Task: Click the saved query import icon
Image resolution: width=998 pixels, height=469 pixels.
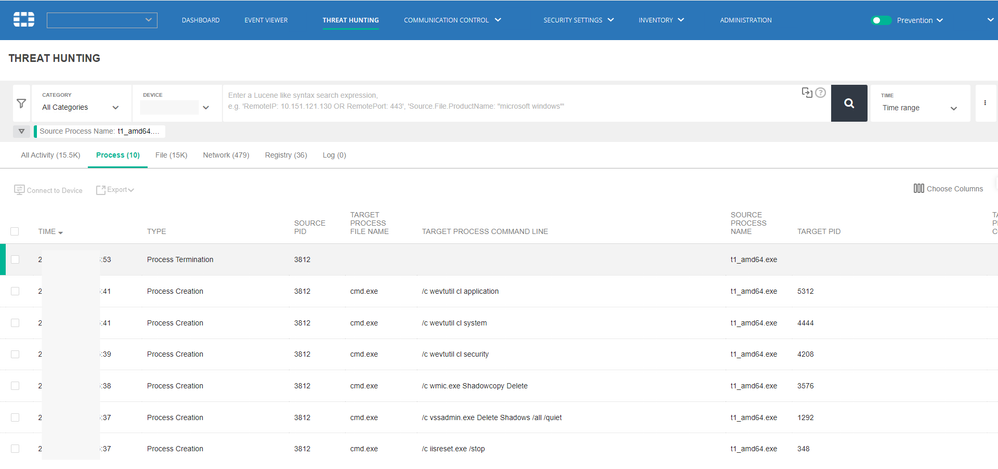Action: tap(807, 93)
